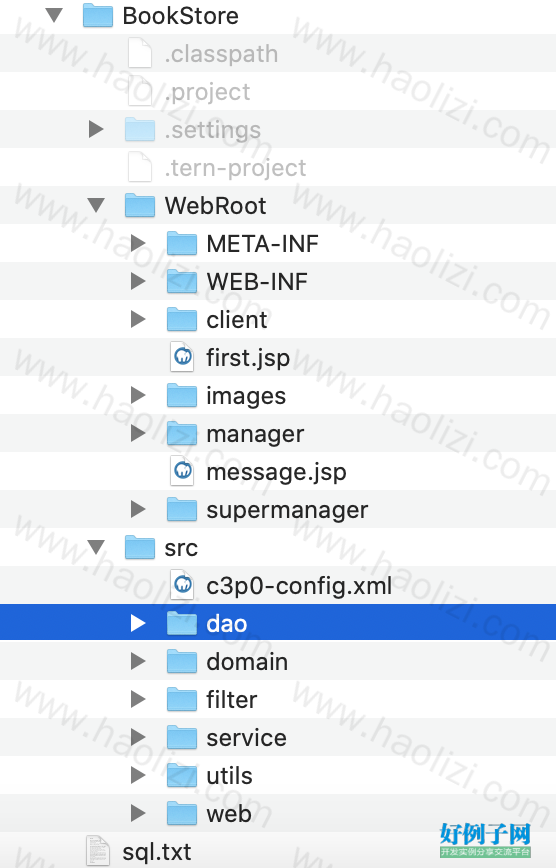Select the .project file name
Screen dimensions: 556x868
208,92
